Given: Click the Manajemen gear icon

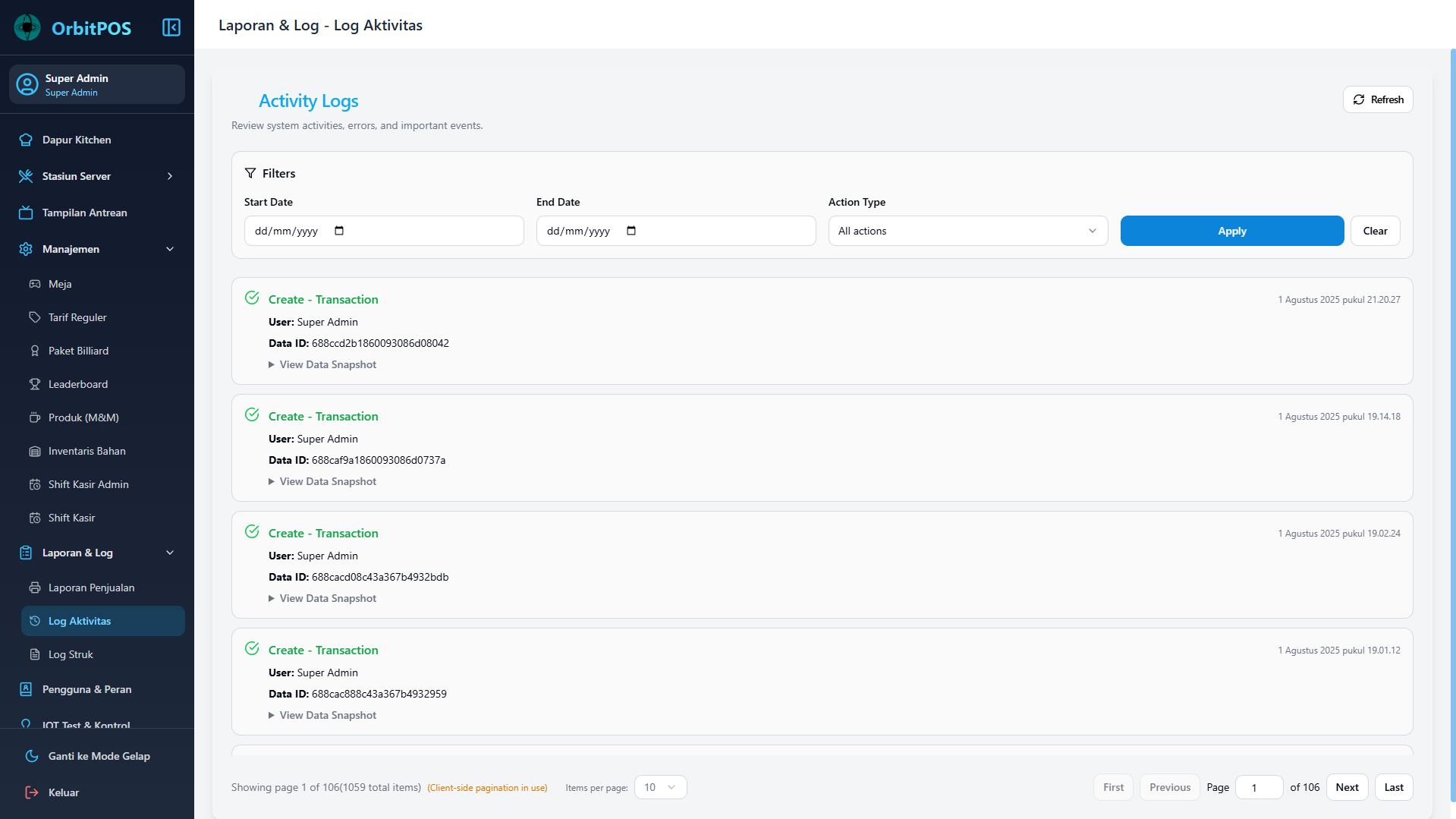Looking at the screenshot, I should (25, 249).
